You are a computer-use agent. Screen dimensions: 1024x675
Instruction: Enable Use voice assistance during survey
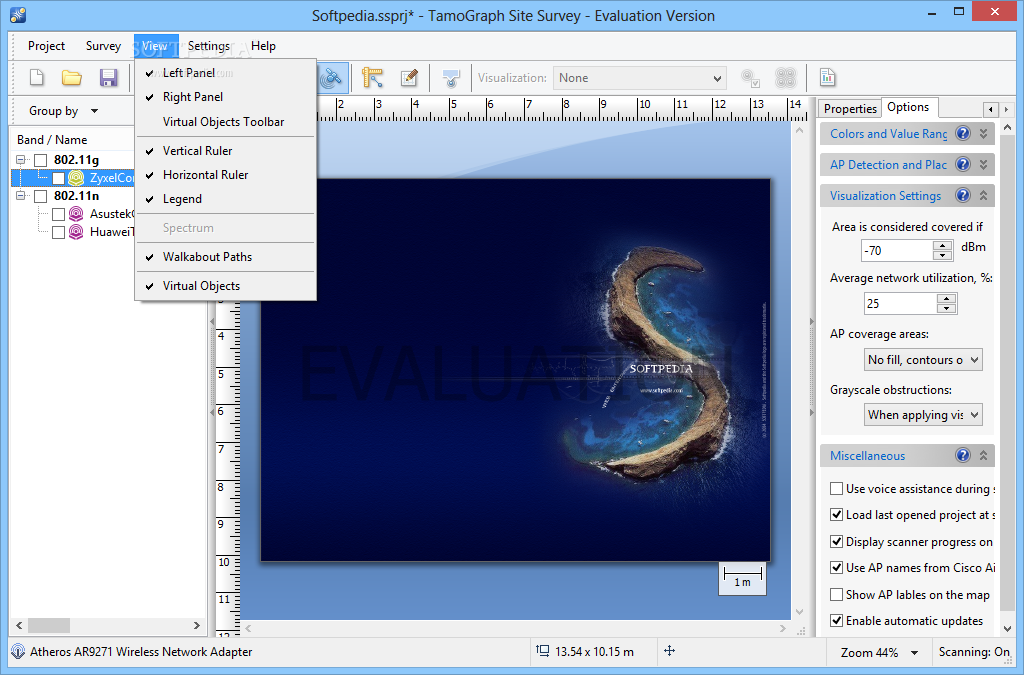pos(836,488)
